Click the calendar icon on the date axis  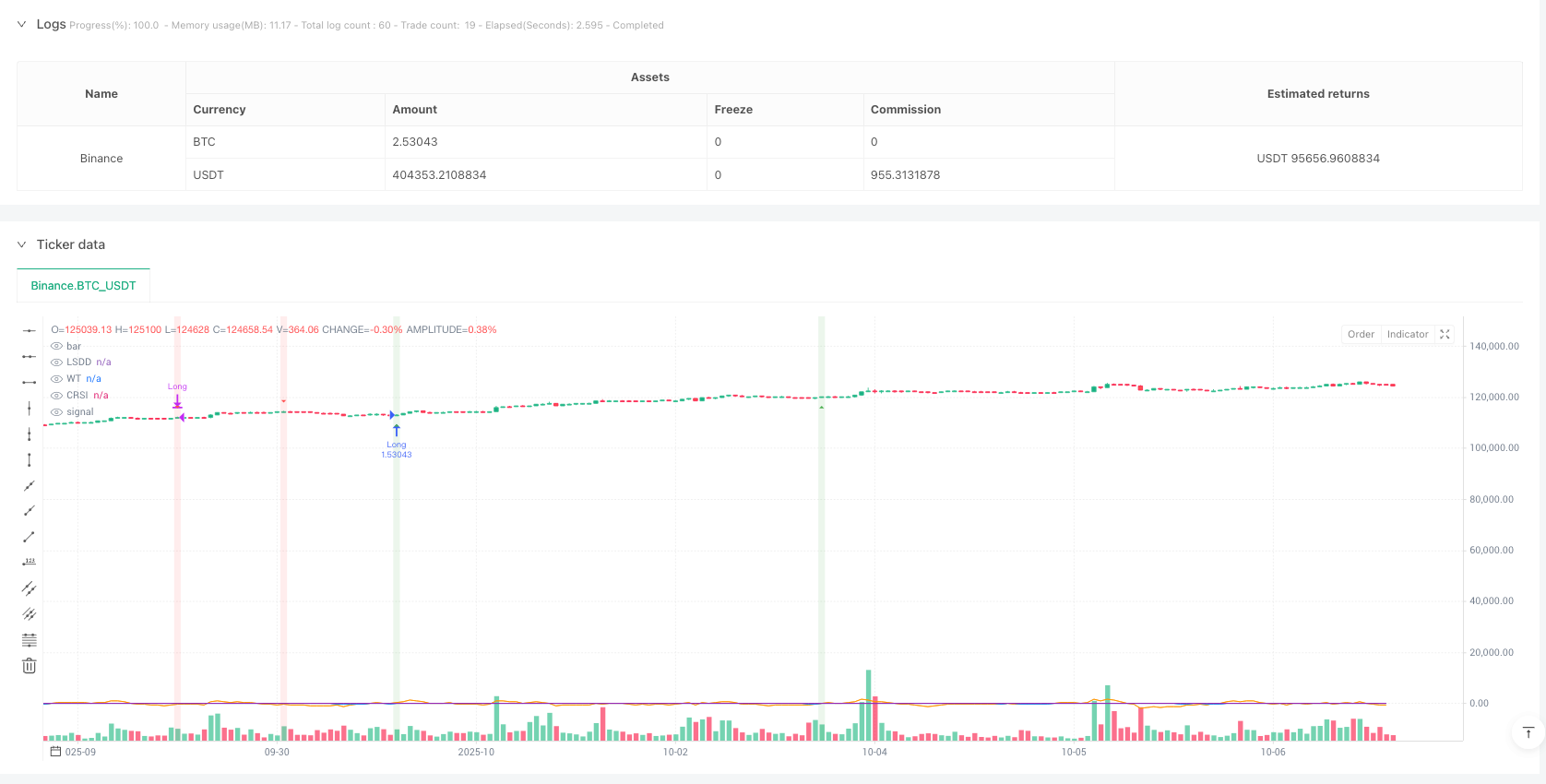coord(55,752)
